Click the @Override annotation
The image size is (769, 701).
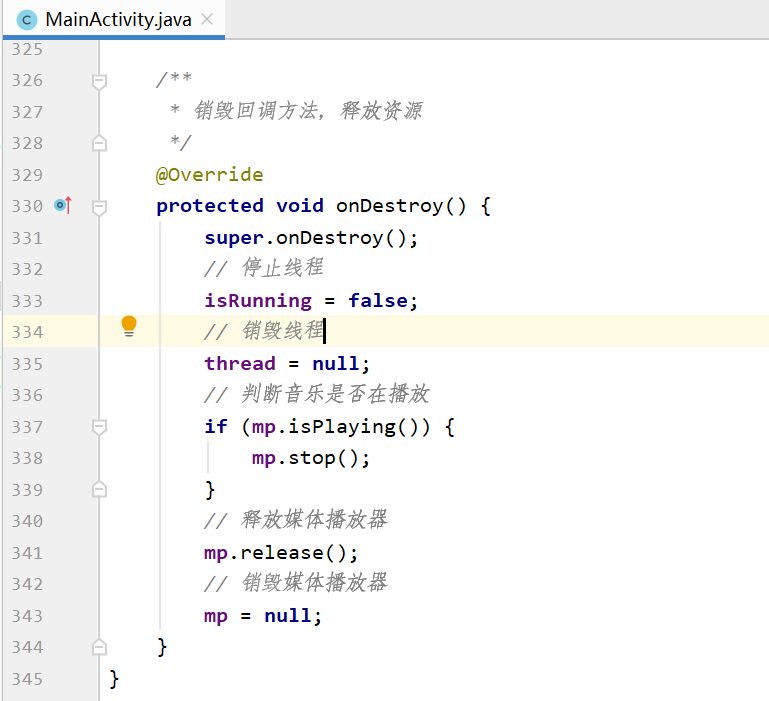[x=209, y=175]
